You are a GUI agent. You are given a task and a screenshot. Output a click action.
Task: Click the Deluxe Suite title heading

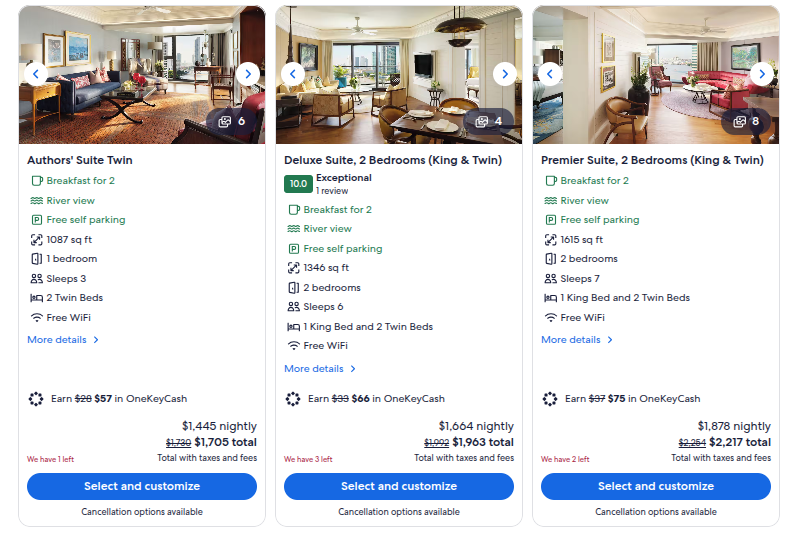pos(393,160)
